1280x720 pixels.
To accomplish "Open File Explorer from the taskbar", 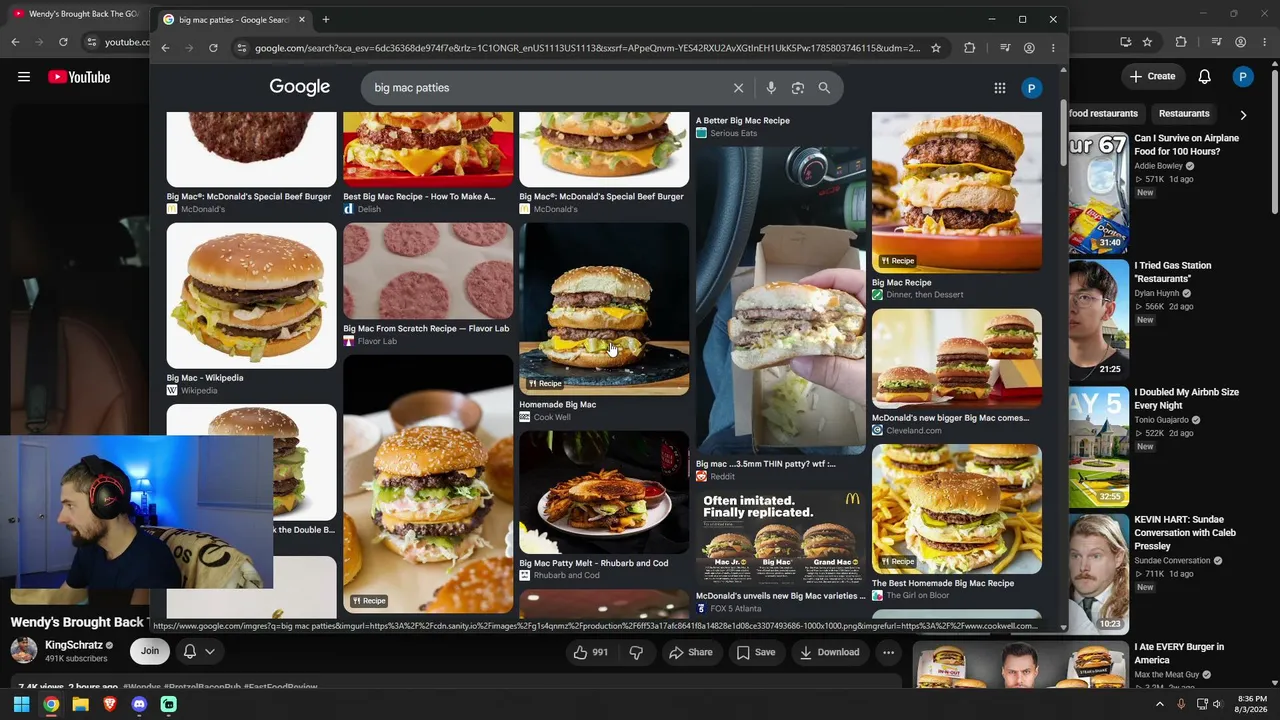I will pyautogui.click(x=80, y=704).
